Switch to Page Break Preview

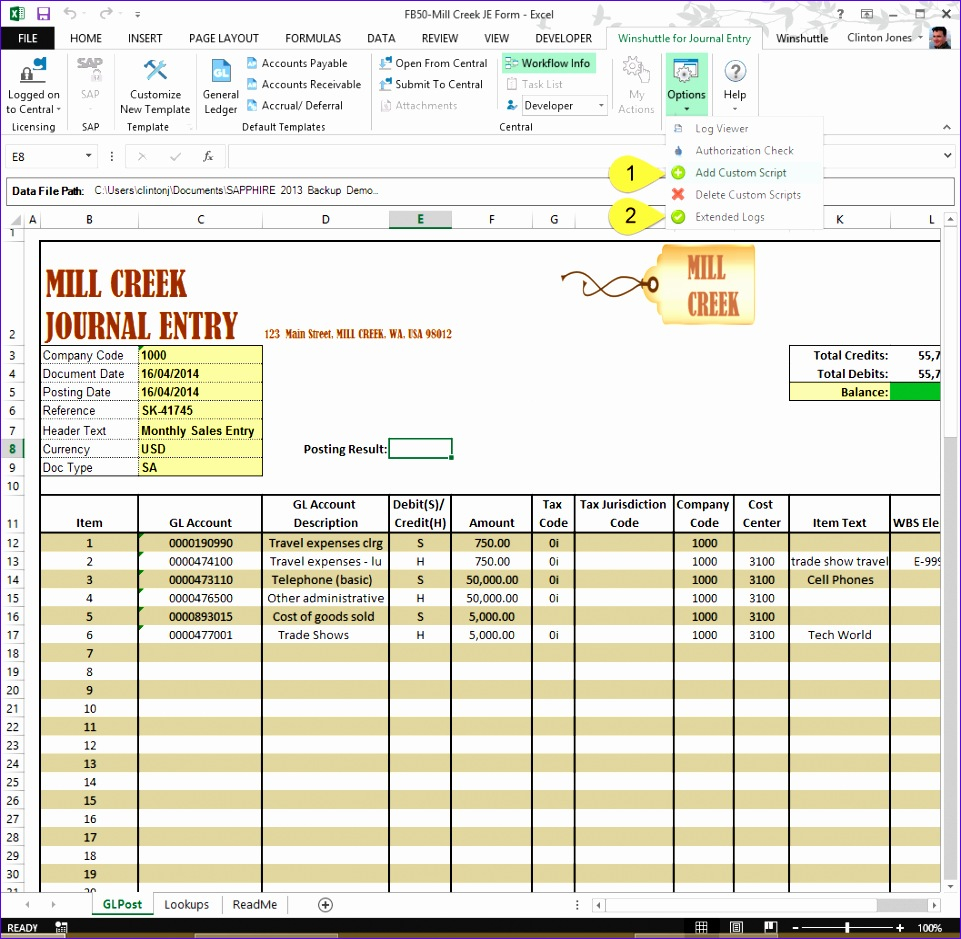tap(770, 927)
